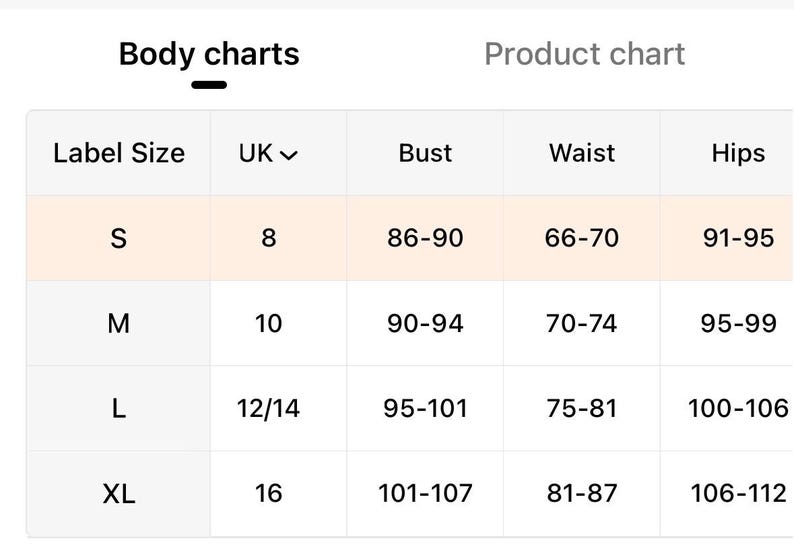Click UK size 8 cell
Image resolution: width=794 pixels, height=553 pixels.
(x=269, y=239)
